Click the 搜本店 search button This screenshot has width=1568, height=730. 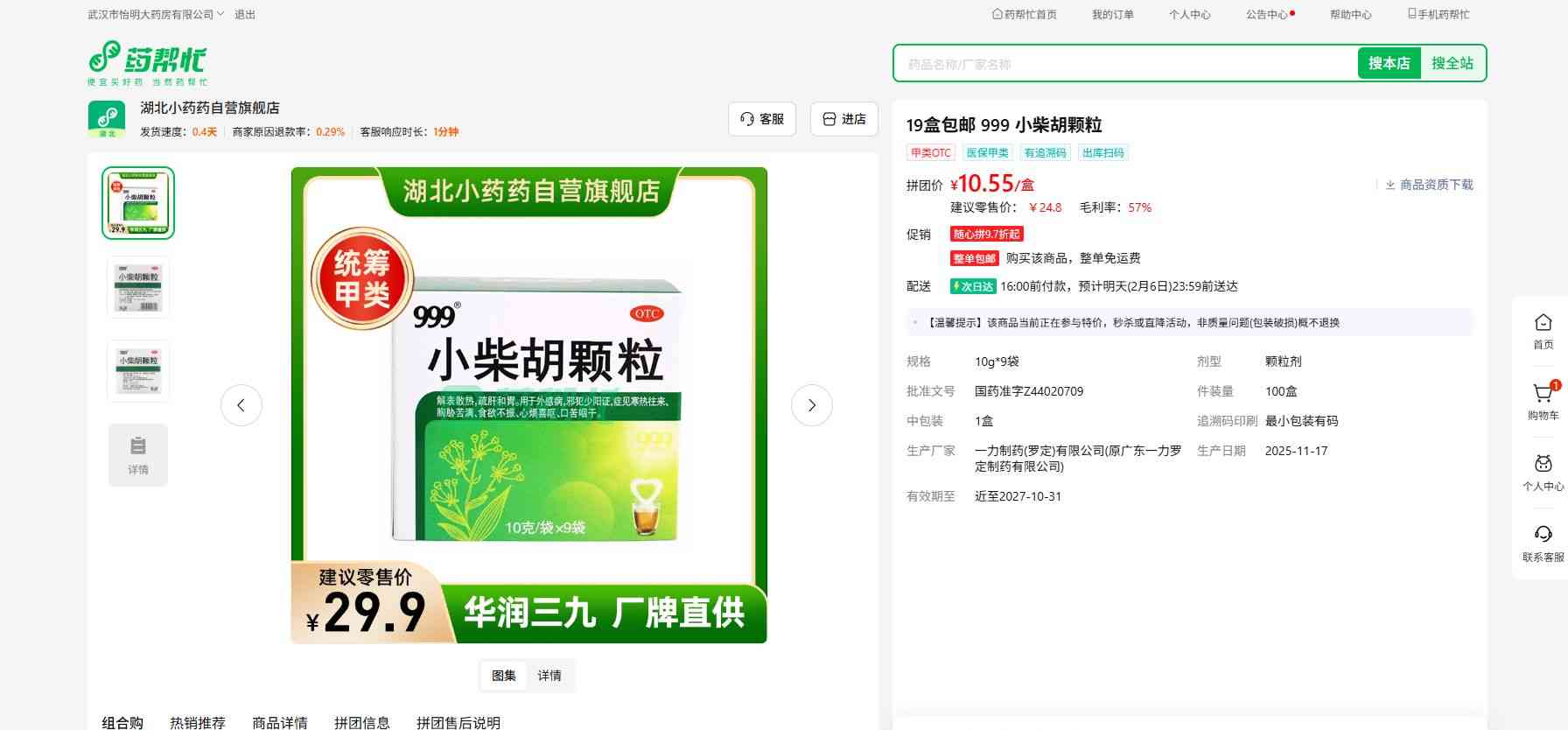point(1389,63)
